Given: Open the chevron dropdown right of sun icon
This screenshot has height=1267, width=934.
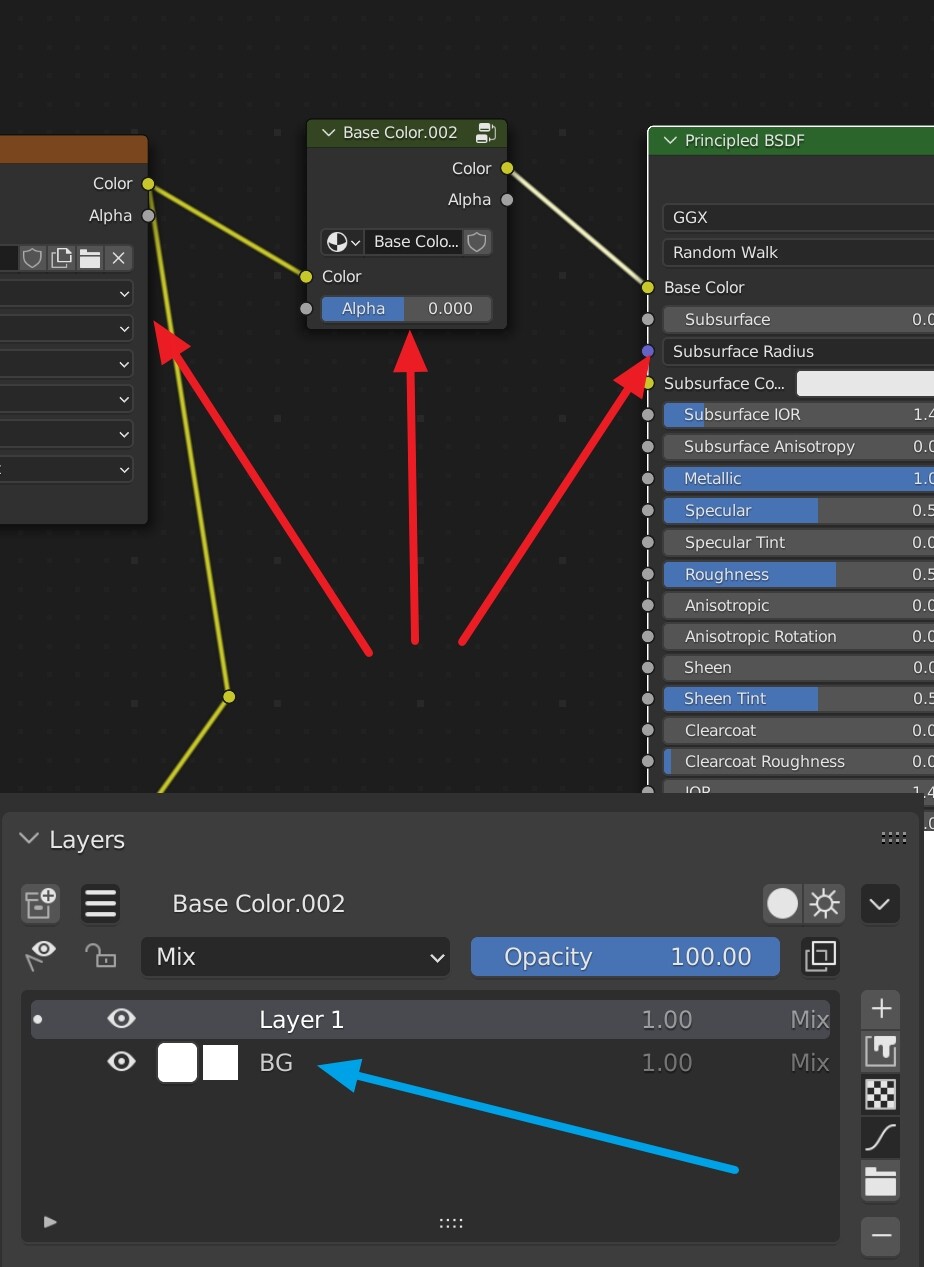Looking at the screenshot, I should pos(880,904).
